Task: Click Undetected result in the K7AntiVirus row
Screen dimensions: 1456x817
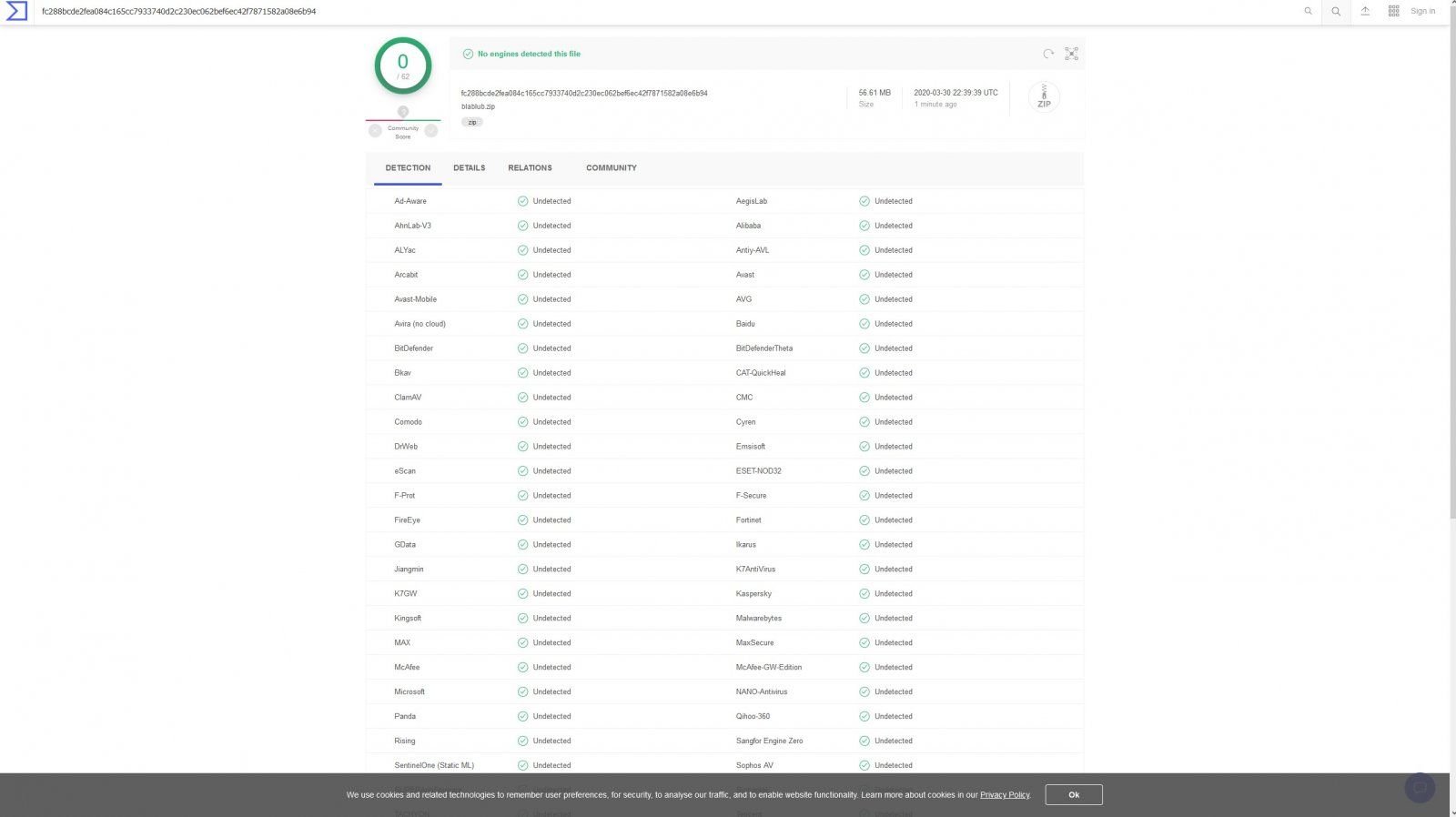Action: [x=894, y=570]
